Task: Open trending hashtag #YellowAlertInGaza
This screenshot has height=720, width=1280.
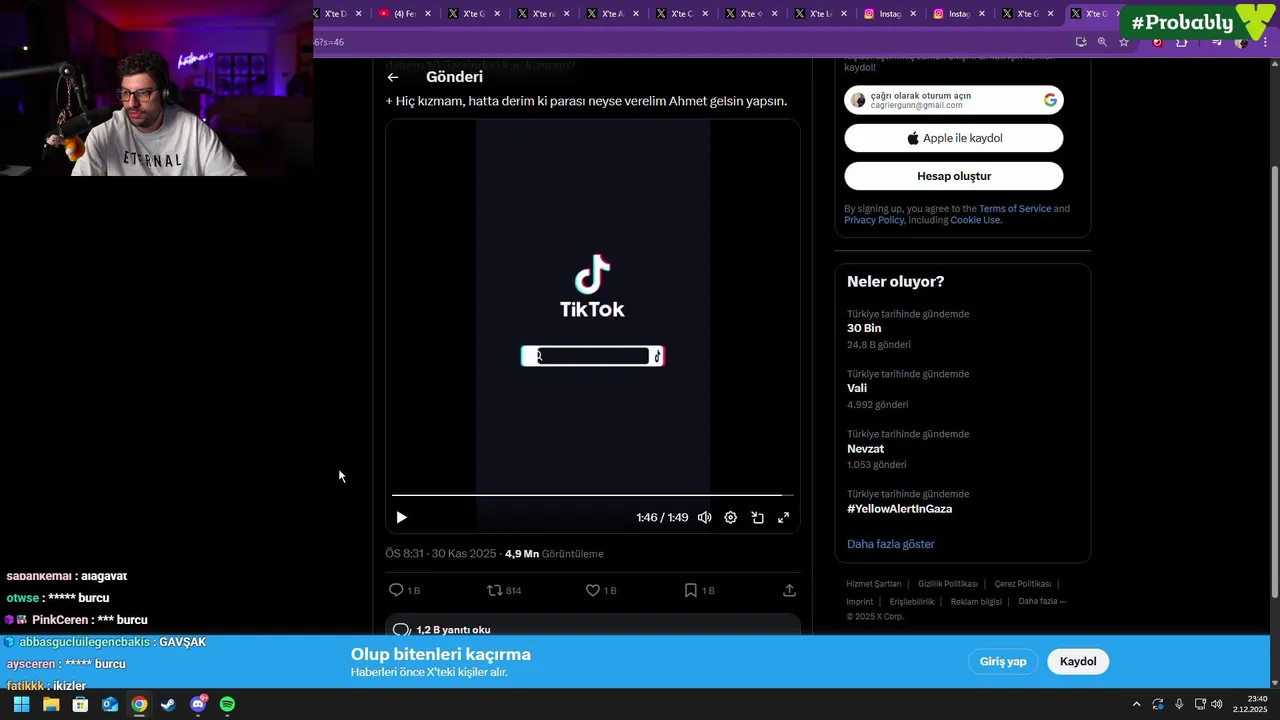Action: 962,502
